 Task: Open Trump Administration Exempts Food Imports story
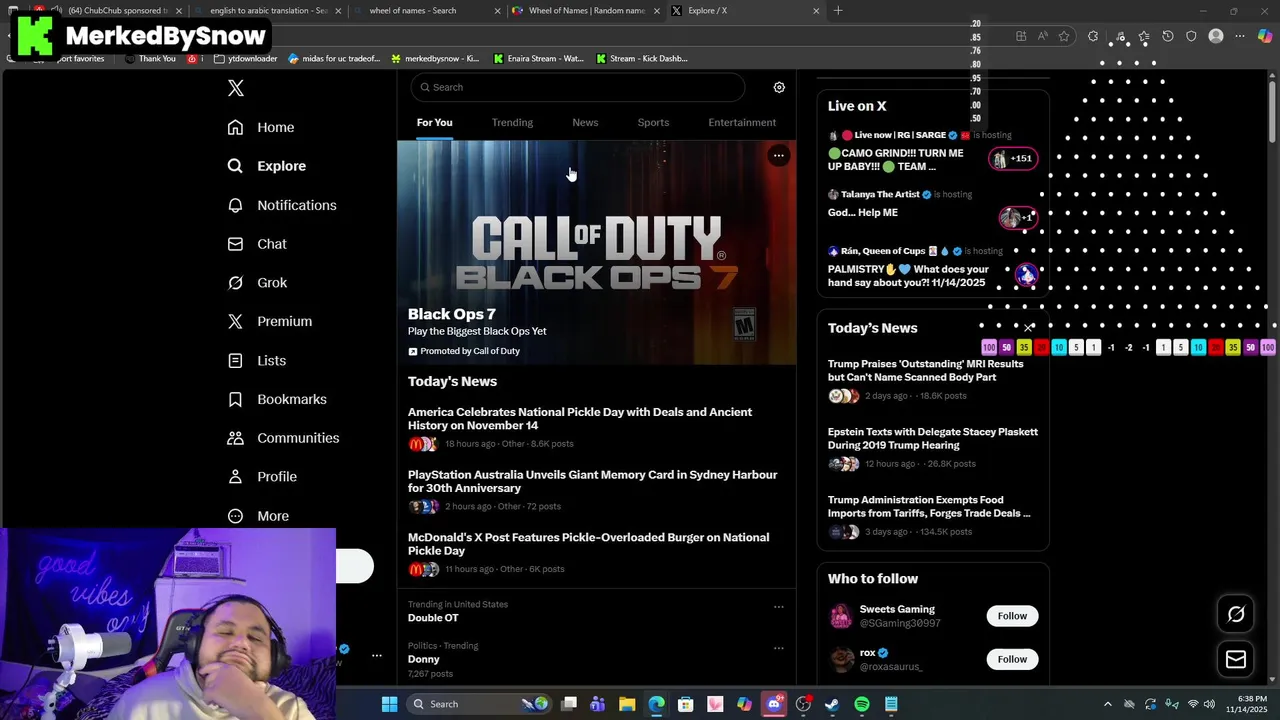(930, 506)
